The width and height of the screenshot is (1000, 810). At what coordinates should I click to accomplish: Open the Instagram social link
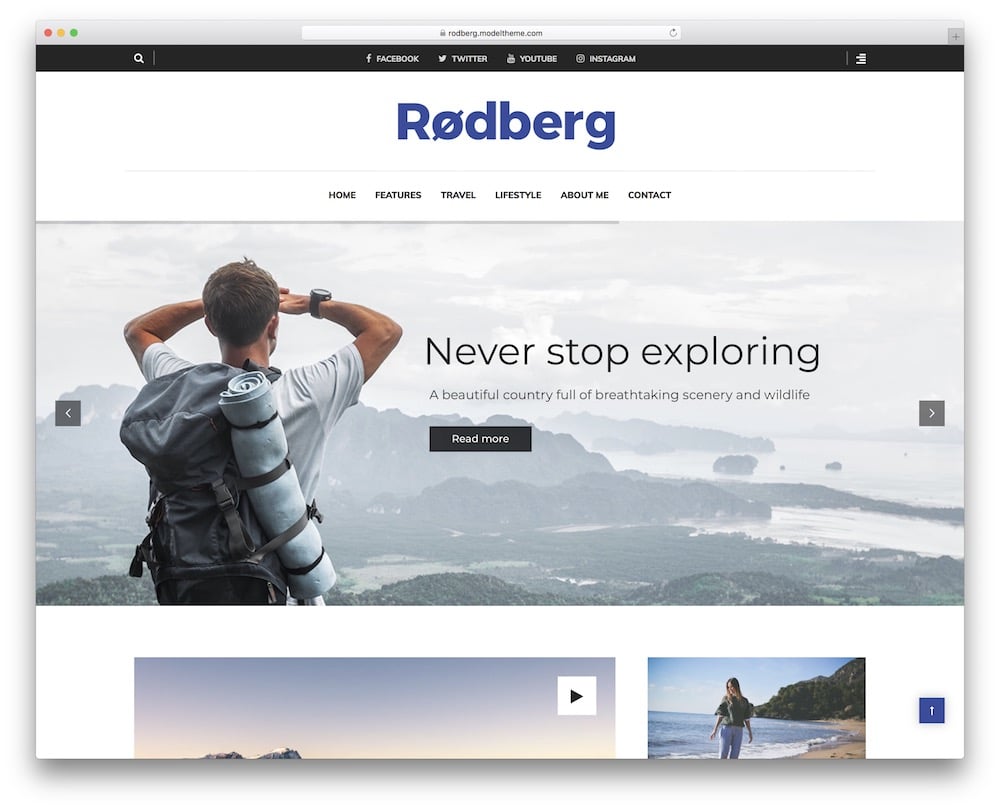coord(606,59)
